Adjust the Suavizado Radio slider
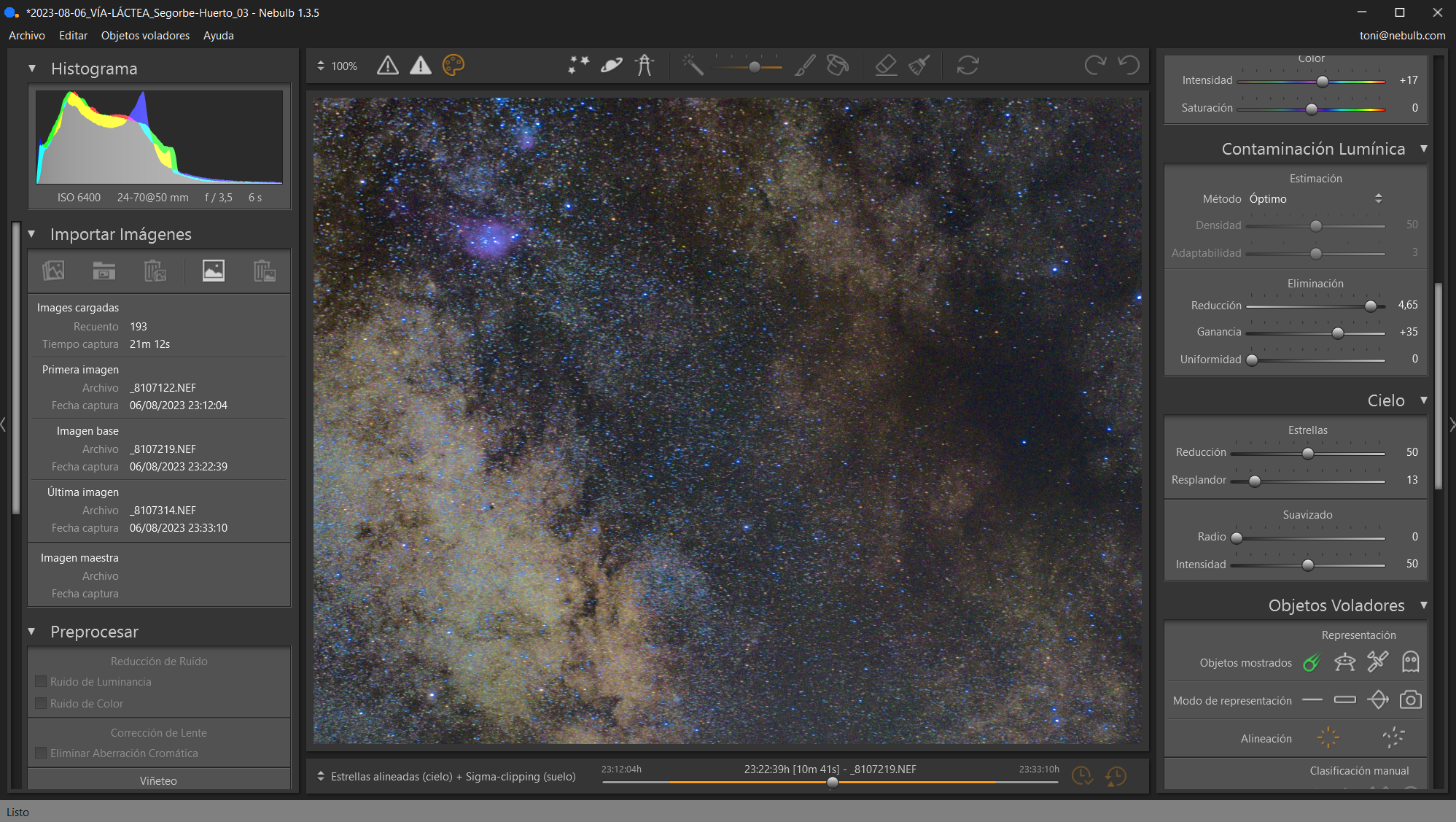The image size is (1456, 822). click(1237, 538)
